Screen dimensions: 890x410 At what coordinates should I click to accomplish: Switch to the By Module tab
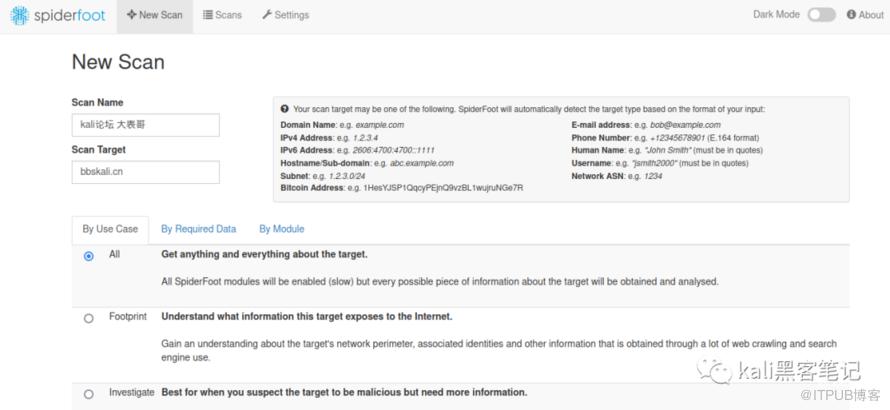pos(281,229)
